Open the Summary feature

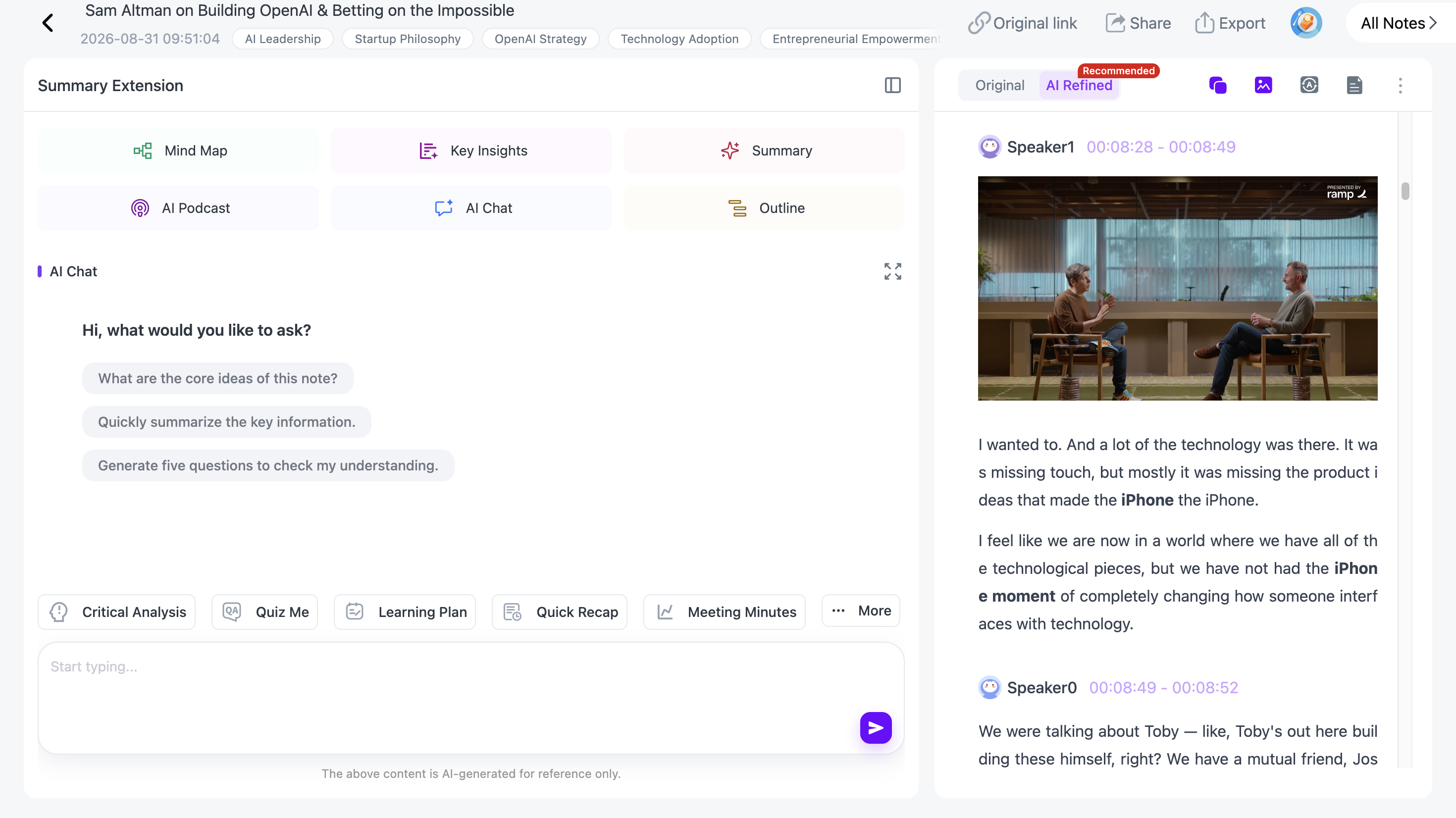click(x=764, y=151)
